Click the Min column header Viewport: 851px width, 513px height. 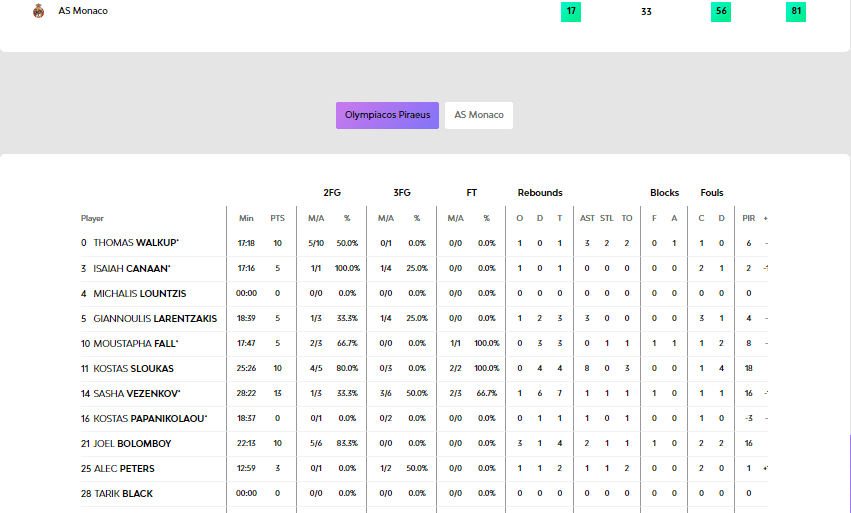246,218
